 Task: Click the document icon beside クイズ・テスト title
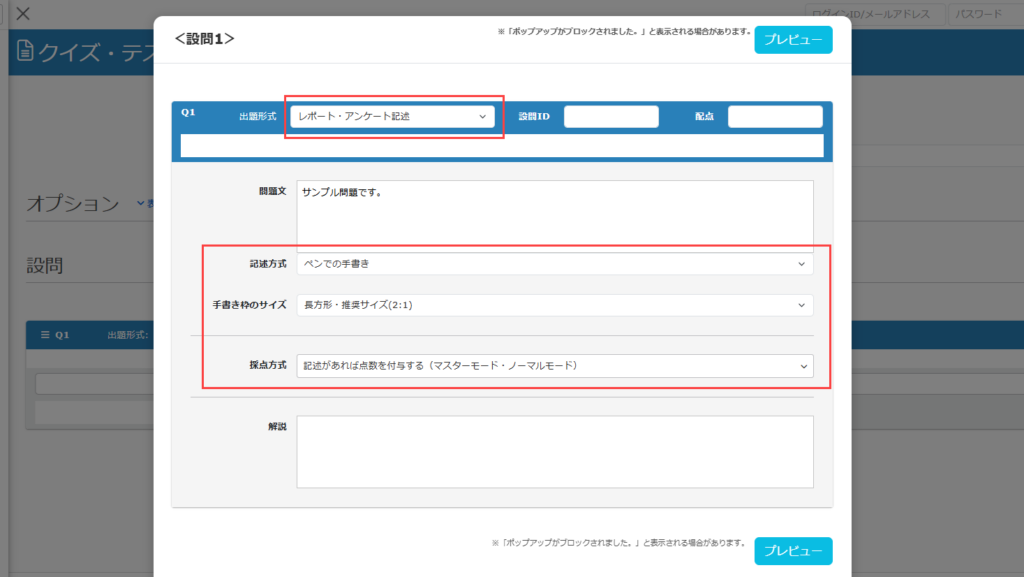point(26,52)
